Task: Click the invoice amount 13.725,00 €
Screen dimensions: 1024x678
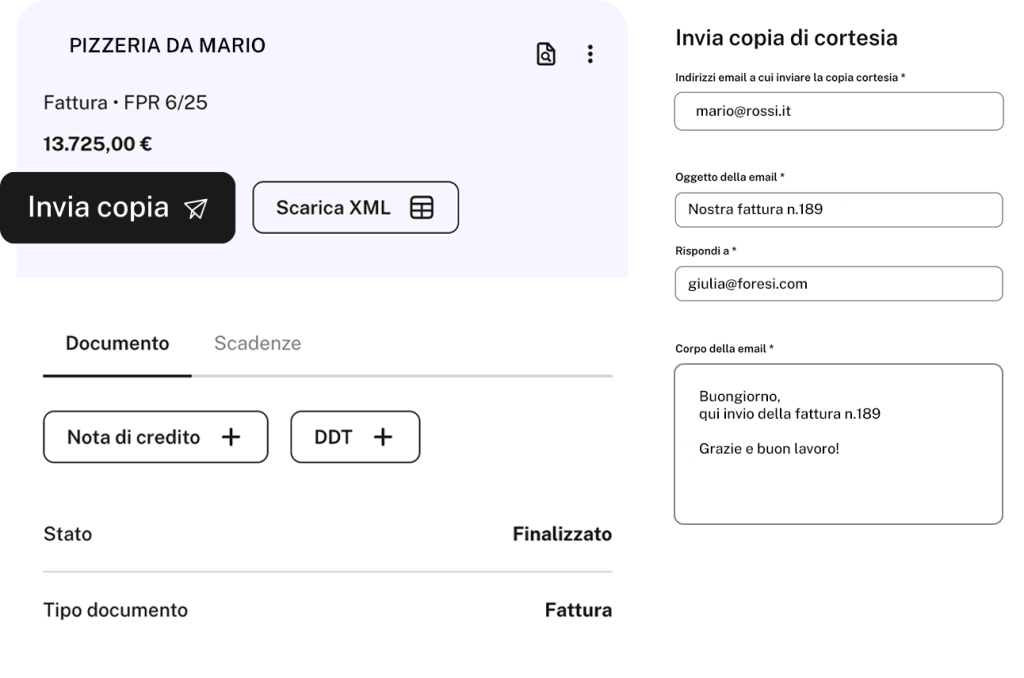Action: pos(97,144)
